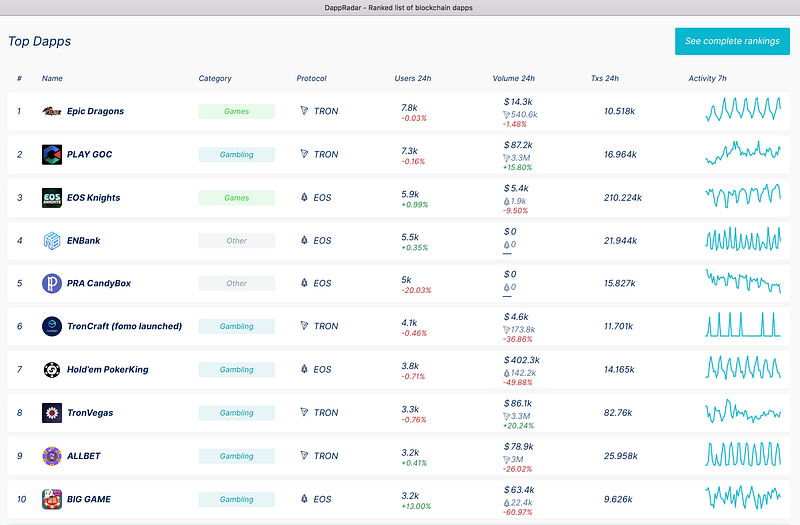Select the EOS Knights logo icon
This screenshot has width=800, height=525.
(52, 197)
